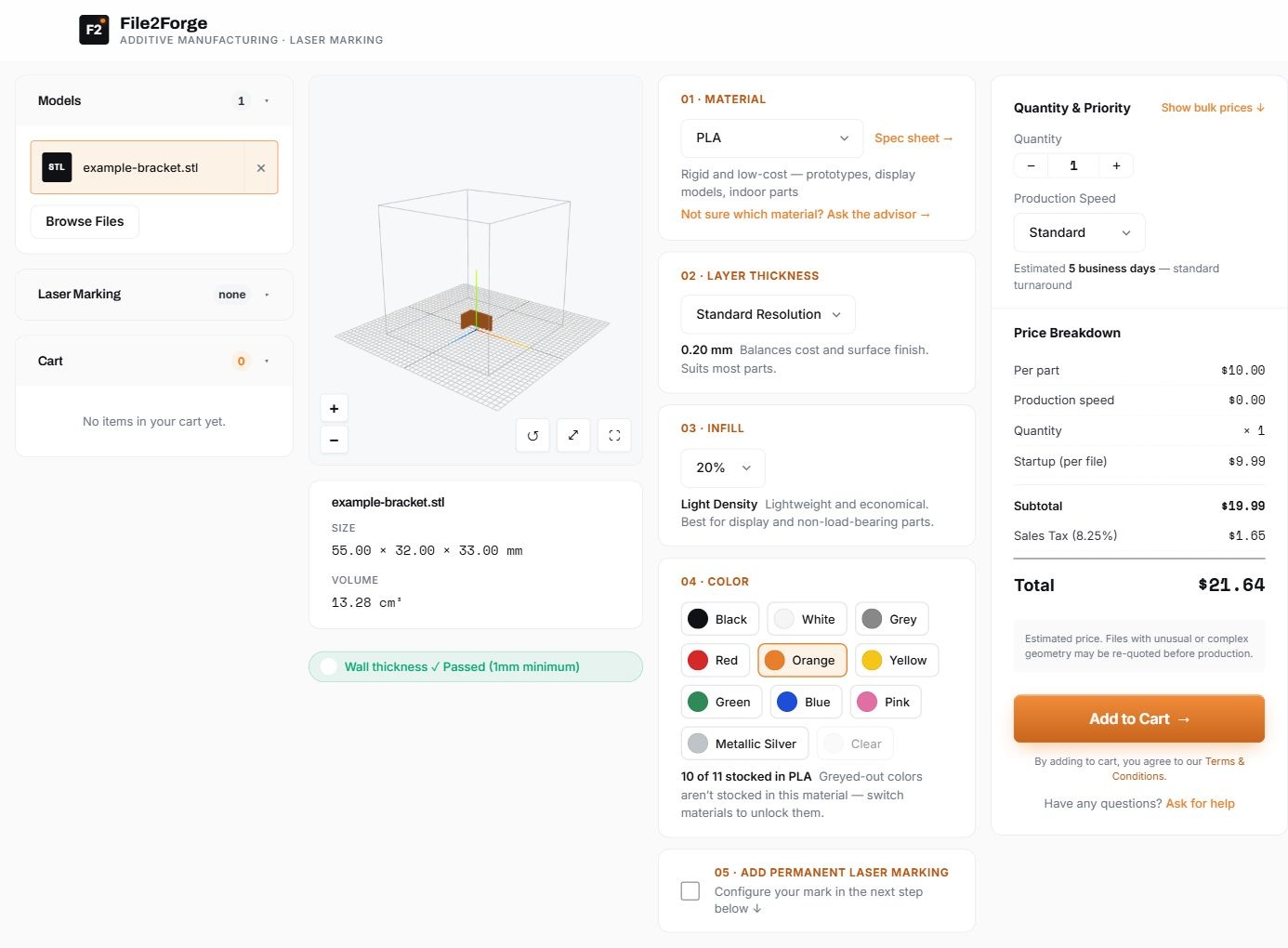Pick the Green color option
Viewport: 1288px width, 948px height.
pyautogui.click(x=722, y=703)
